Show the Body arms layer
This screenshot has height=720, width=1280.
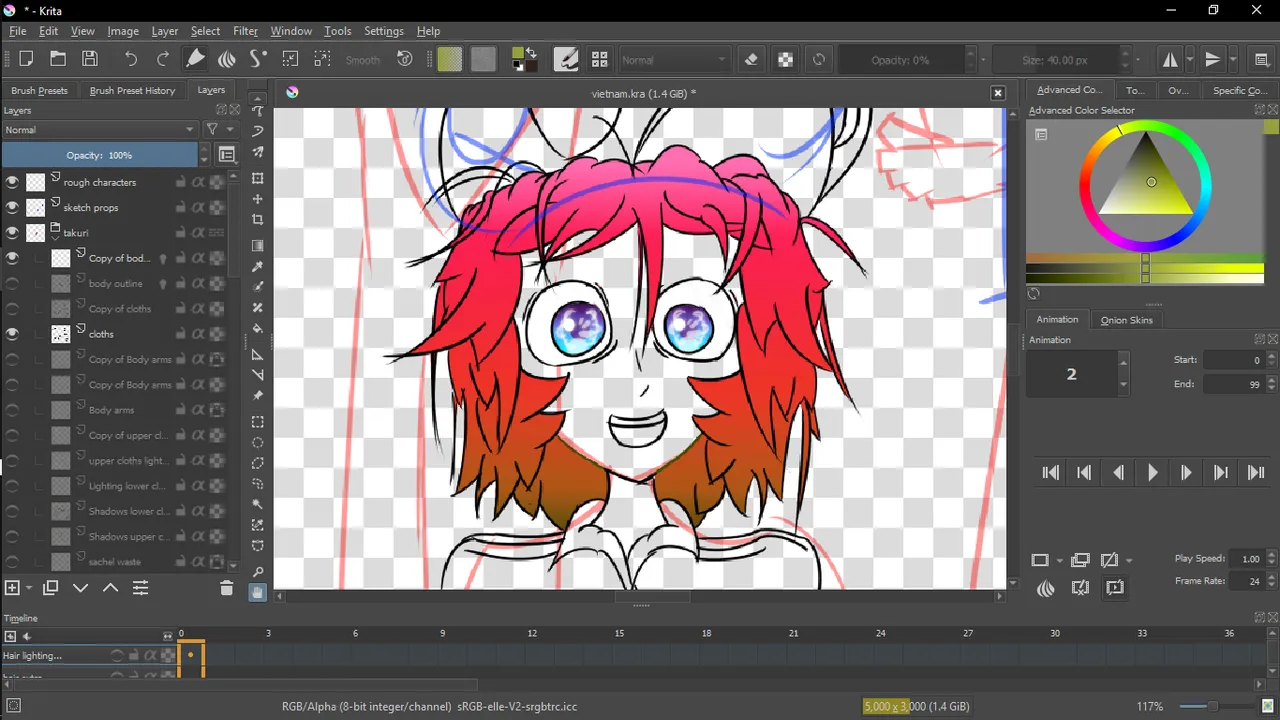point(12,410)
